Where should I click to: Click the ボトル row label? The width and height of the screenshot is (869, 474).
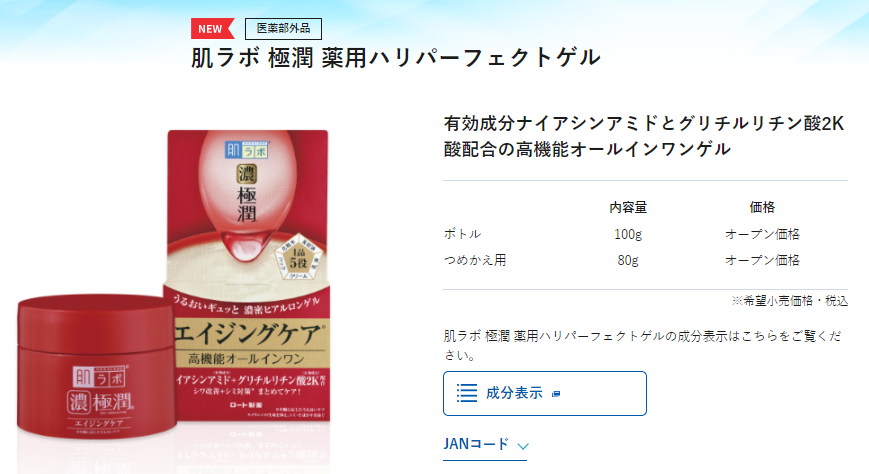(x=462, y=234)
